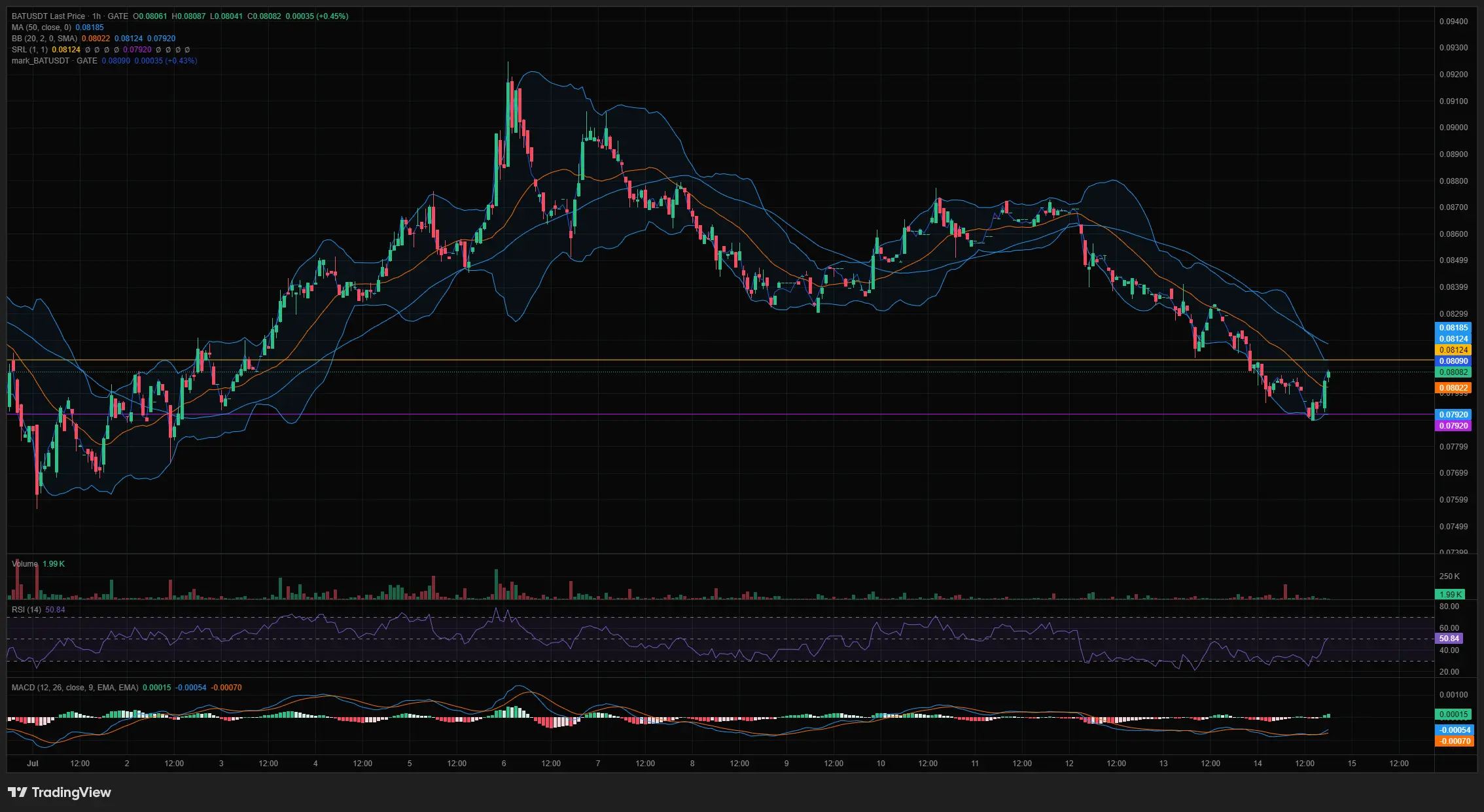Open the MACD (12, 26, close, 9, EMA, EMA) legend

pos(75,688)
